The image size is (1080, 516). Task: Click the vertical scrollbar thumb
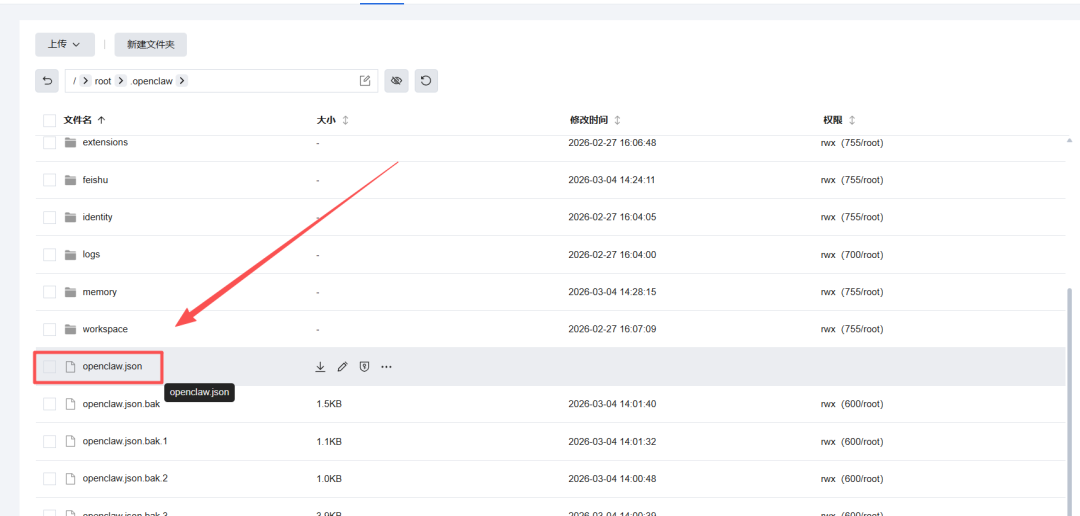1070,400
